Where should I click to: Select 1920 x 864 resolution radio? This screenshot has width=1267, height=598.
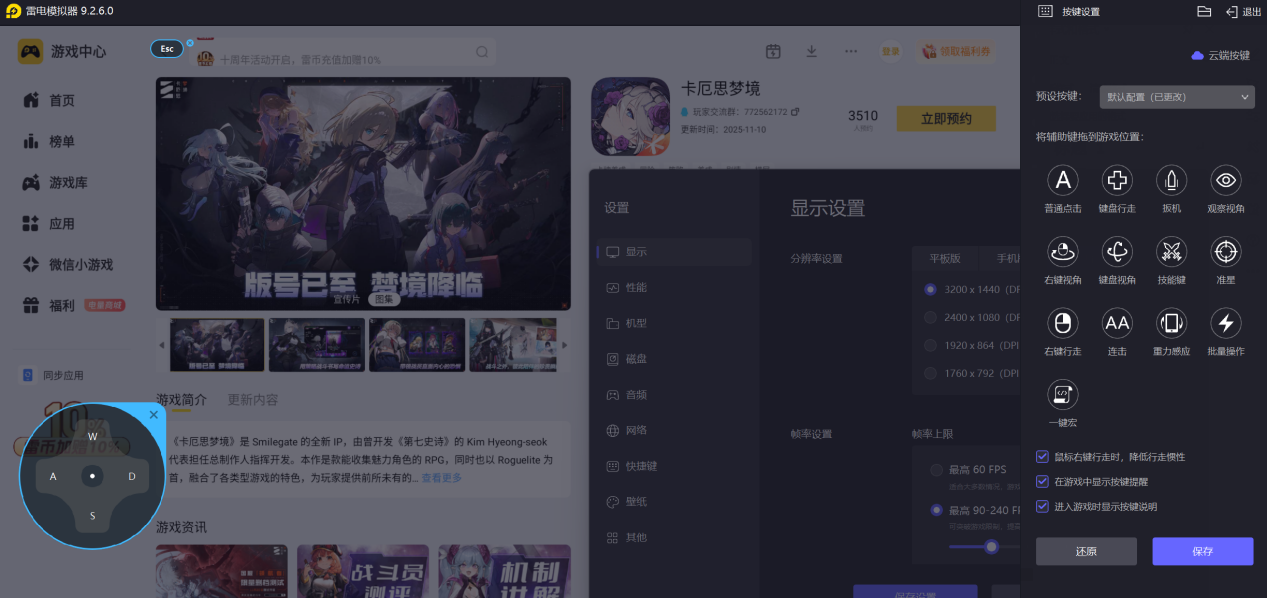click(x=931, y=345)
